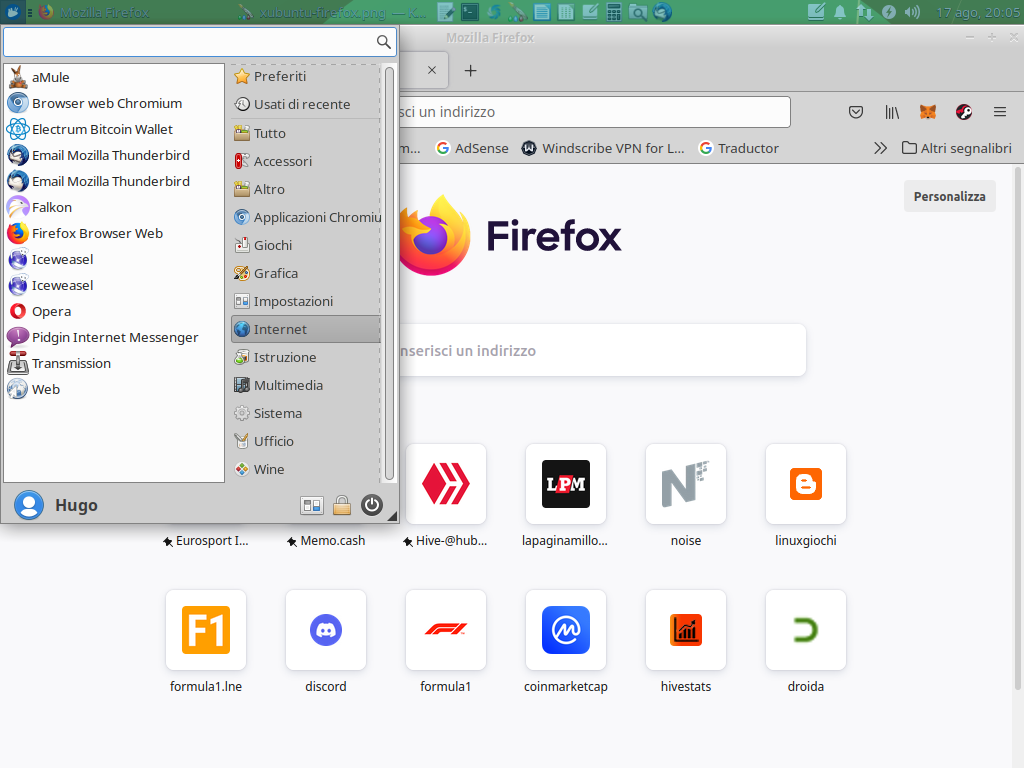Open the coinmarketcap shortcut tile
The height and width of the screenshot is (768, 1024).
pos(566,630)
